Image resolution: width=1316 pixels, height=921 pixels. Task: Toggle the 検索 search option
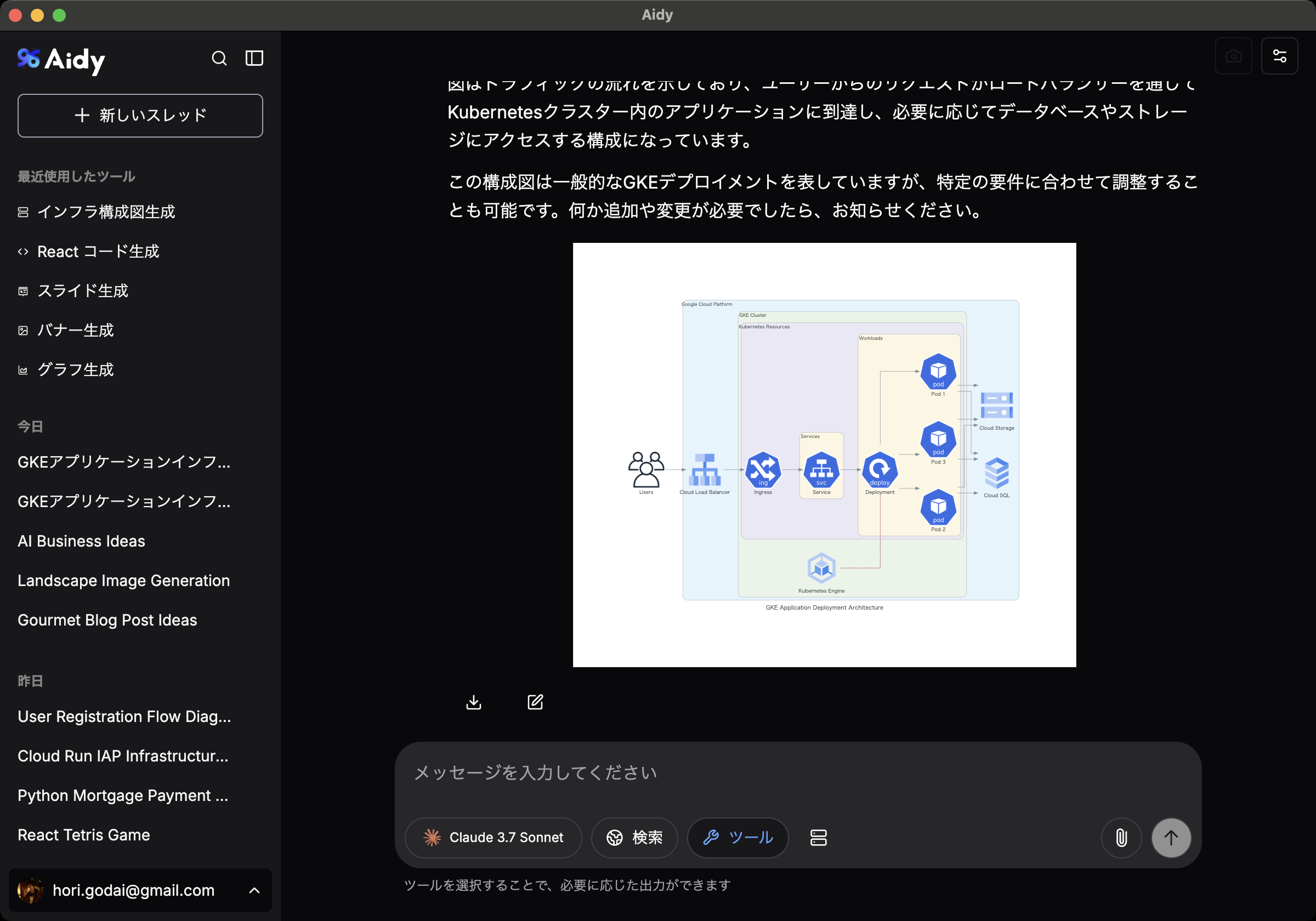pyautogui.click(x=634, y=838)
